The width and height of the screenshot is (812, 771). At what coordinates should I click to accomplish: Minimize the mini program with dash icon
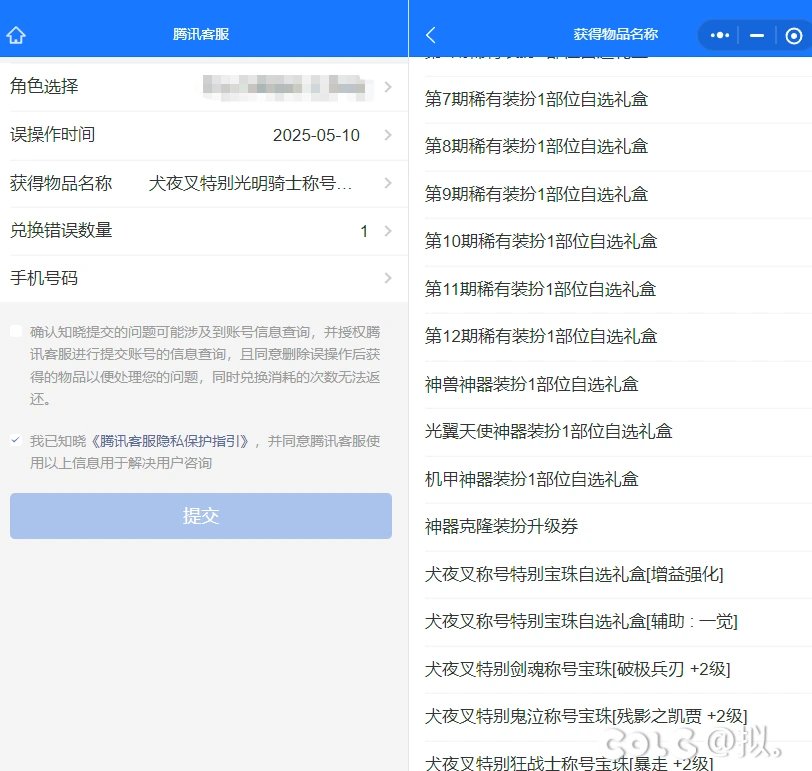[x=757, y=35]
